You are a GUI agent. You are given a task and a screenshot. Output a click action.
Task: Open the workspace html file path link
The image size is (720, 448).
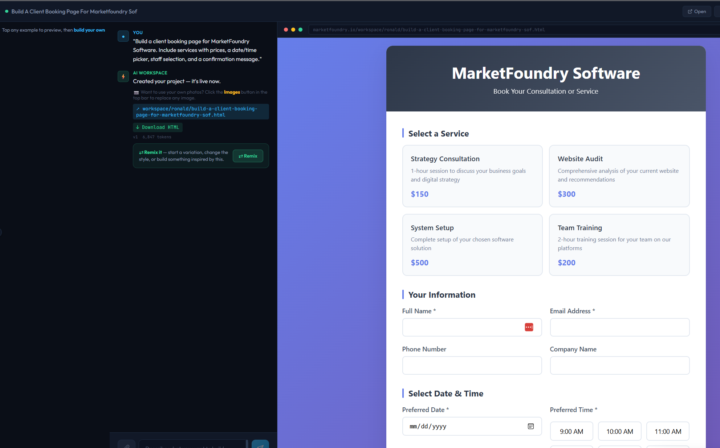tap(201, 112)
